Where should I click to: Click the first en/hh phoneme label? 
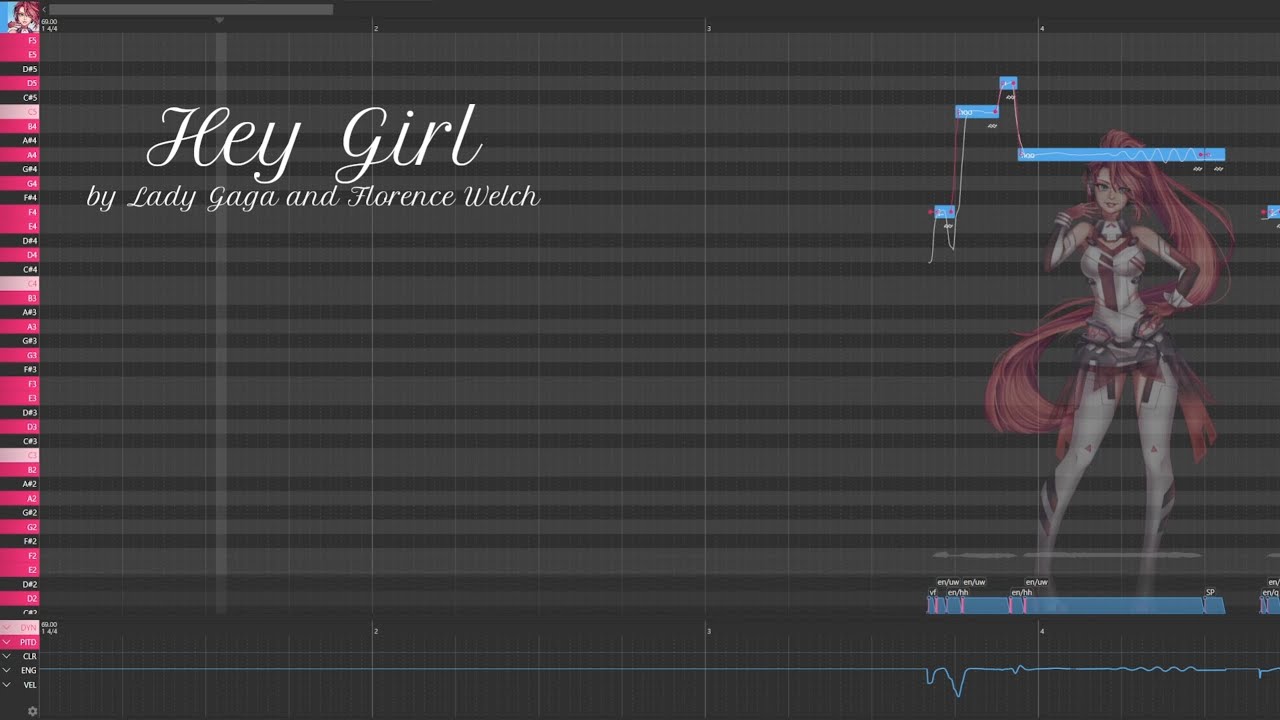click(x=958, y=592)
